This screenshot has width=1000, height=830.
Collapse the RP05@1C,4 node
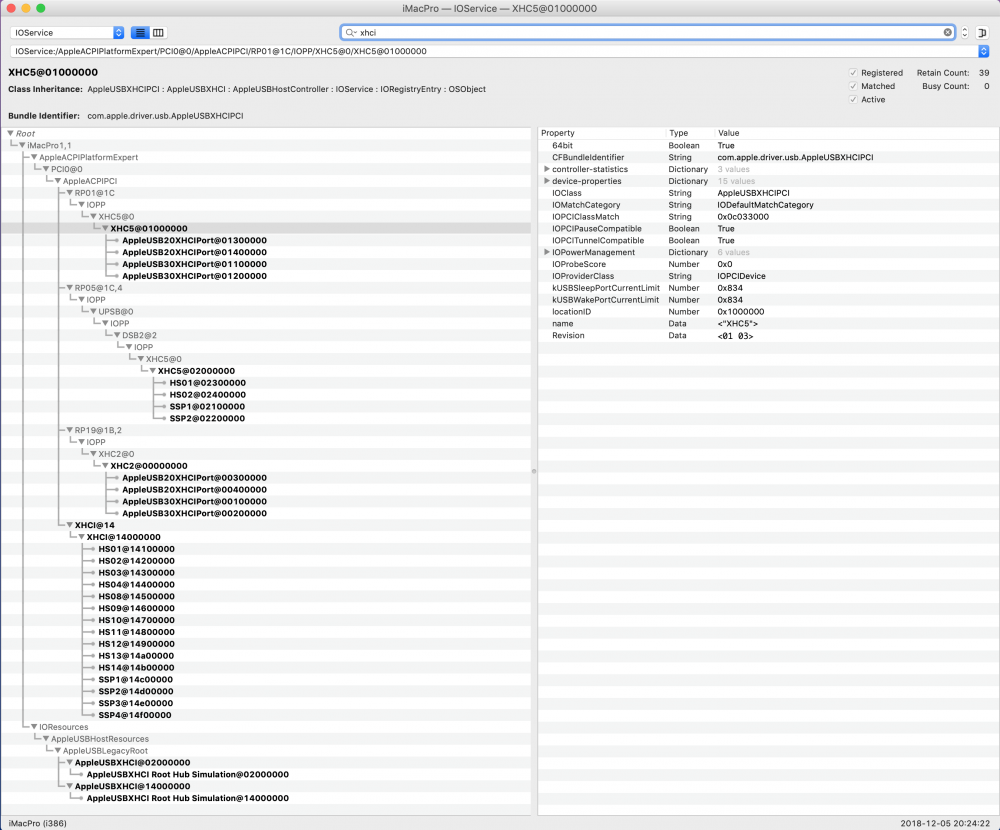coord(70,288)
